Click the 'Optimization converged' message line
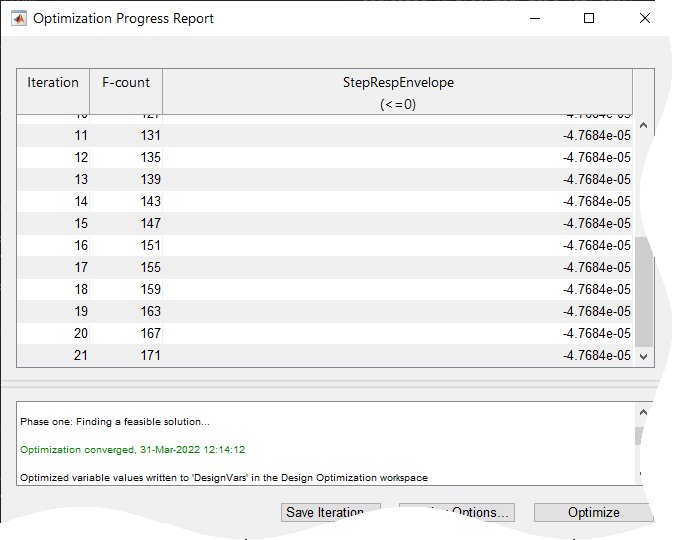 132,450
